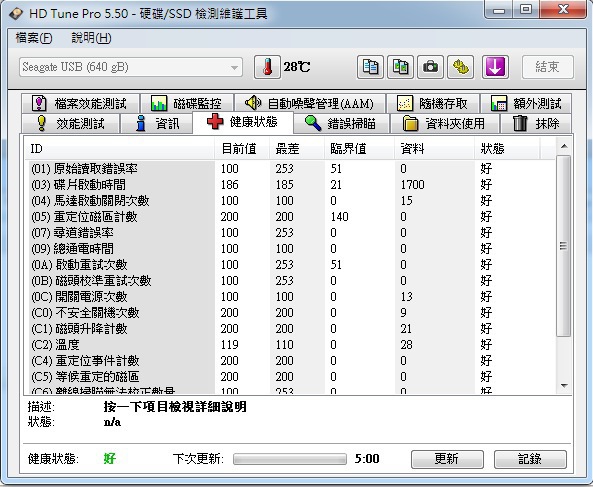Click the 28℃ temperature reading
Image resolution: width=593 pixels, height=487 pixels.
coord(297,67)
